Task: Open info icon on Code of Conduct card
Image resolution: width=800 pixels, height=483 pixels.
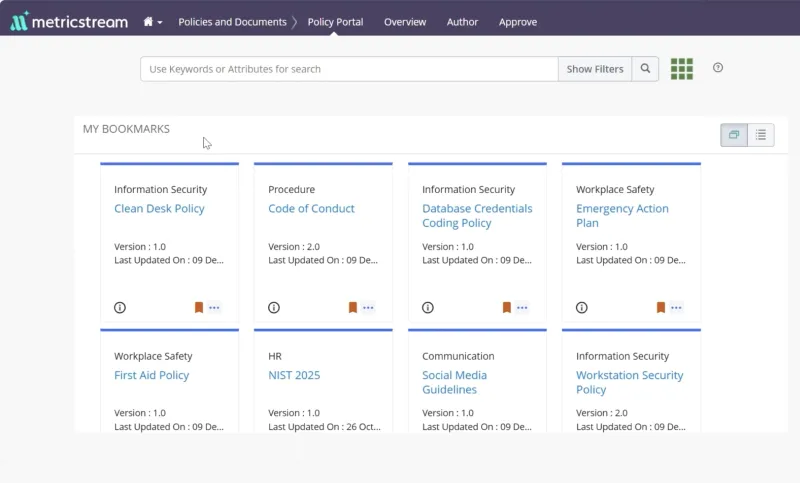Action: (x=274, y=308)
